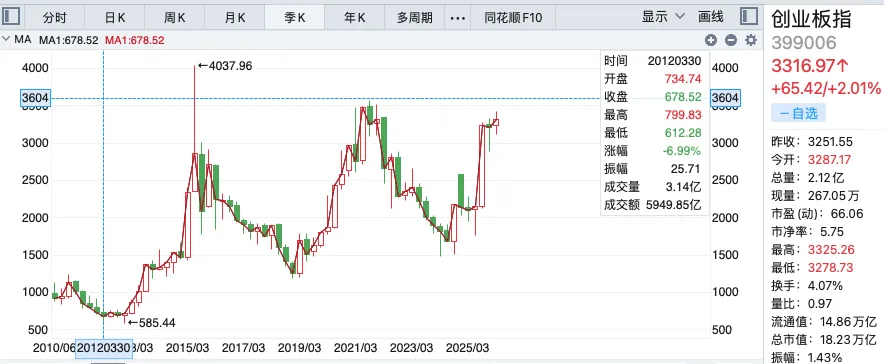Click the MA indicator label
884x364 pixels.
point(23,40)
